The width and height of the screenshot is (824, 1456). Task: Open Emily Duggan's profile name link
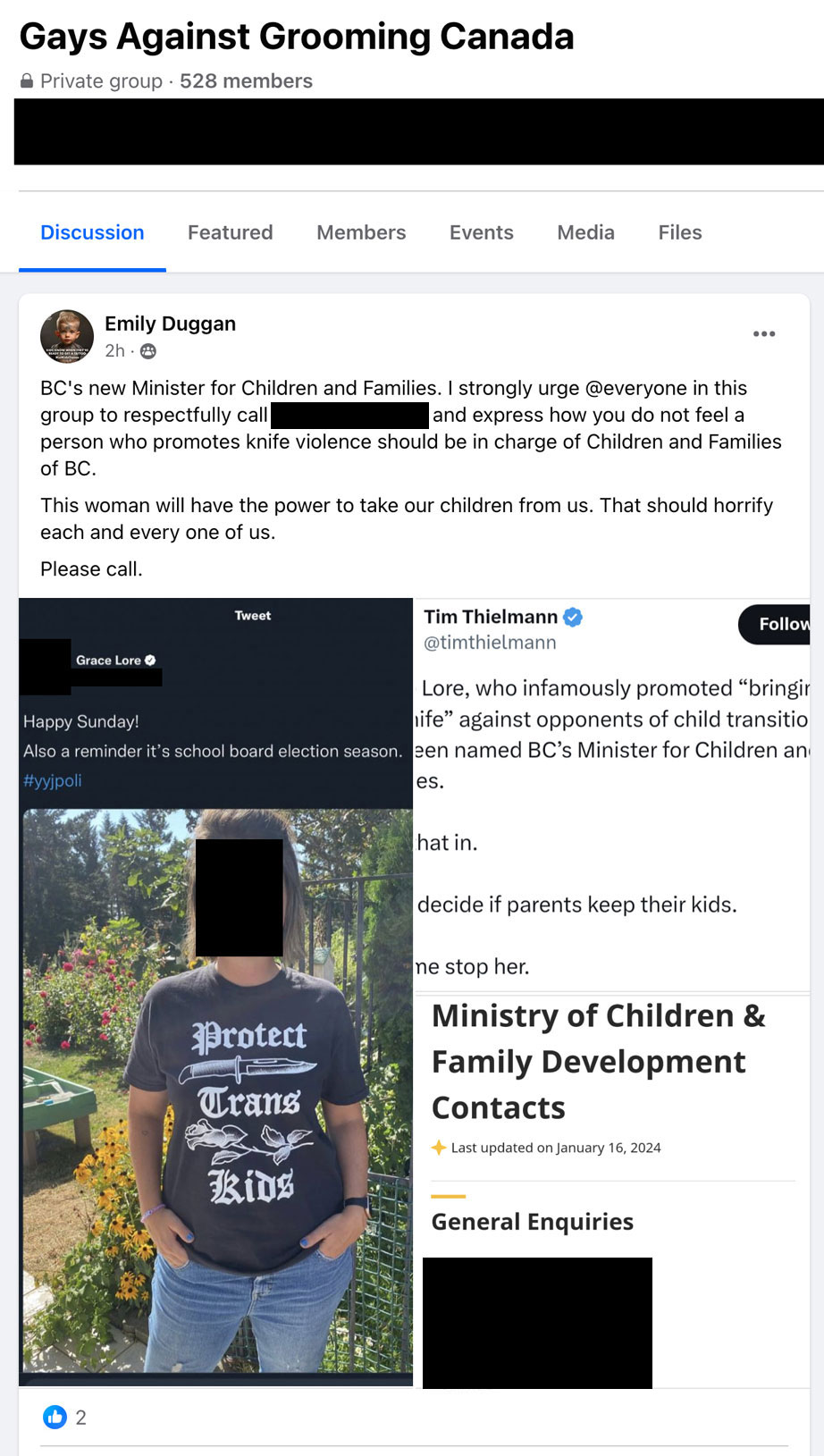tap(171, 324)
